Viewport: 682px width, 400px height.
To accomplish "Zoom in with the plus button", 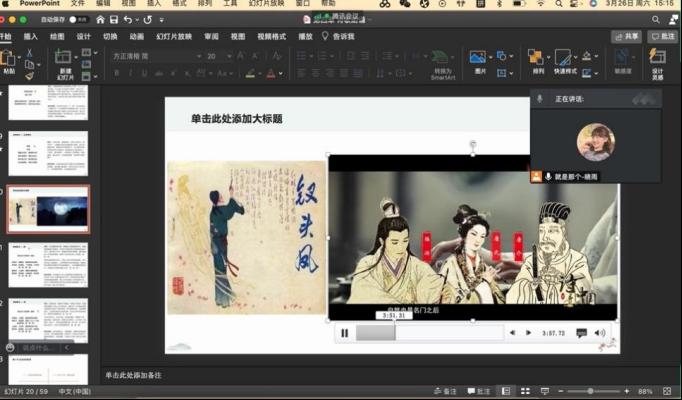I will click(627, 391).
